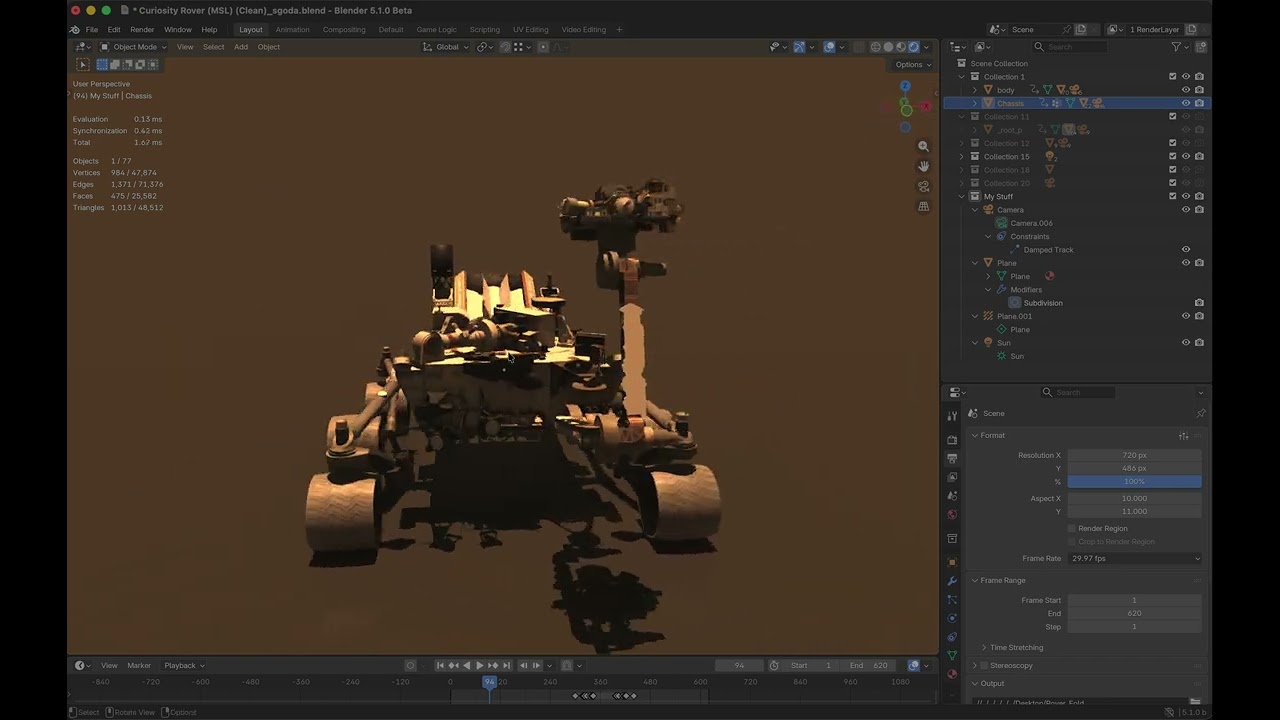The width and height of the screenshot is (1280, 720).
Task: Expand Time Stretching subpanel
Action: [x=984, y=647]
